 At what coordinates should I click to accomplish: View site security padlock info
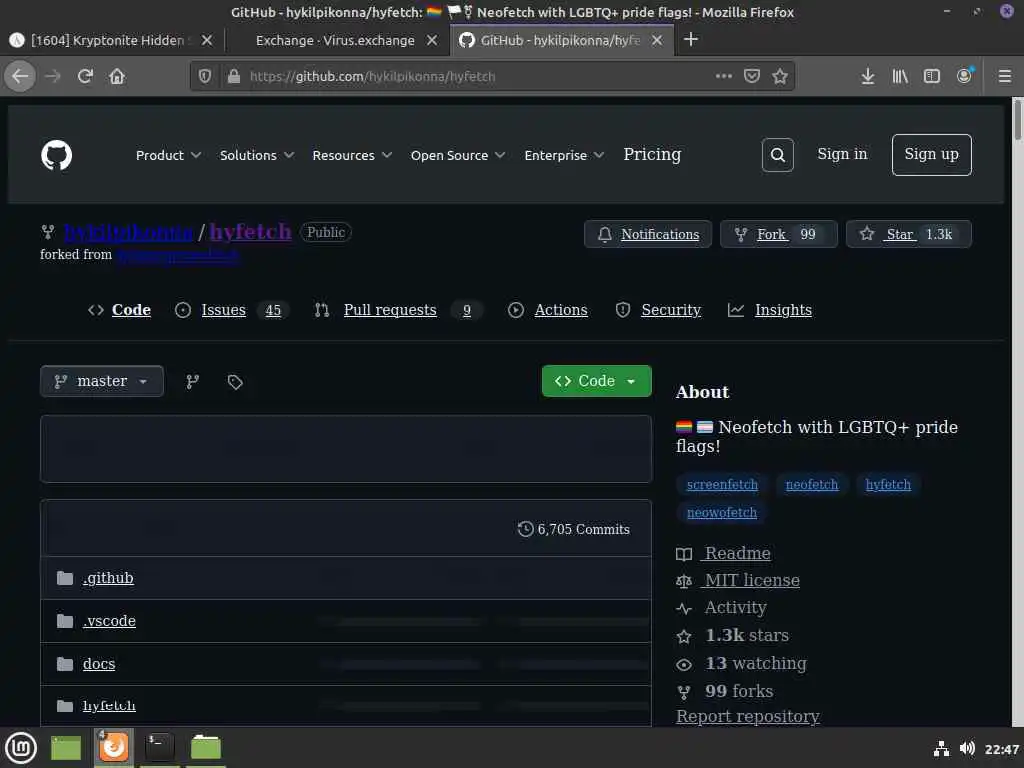[x=234, y=76]
